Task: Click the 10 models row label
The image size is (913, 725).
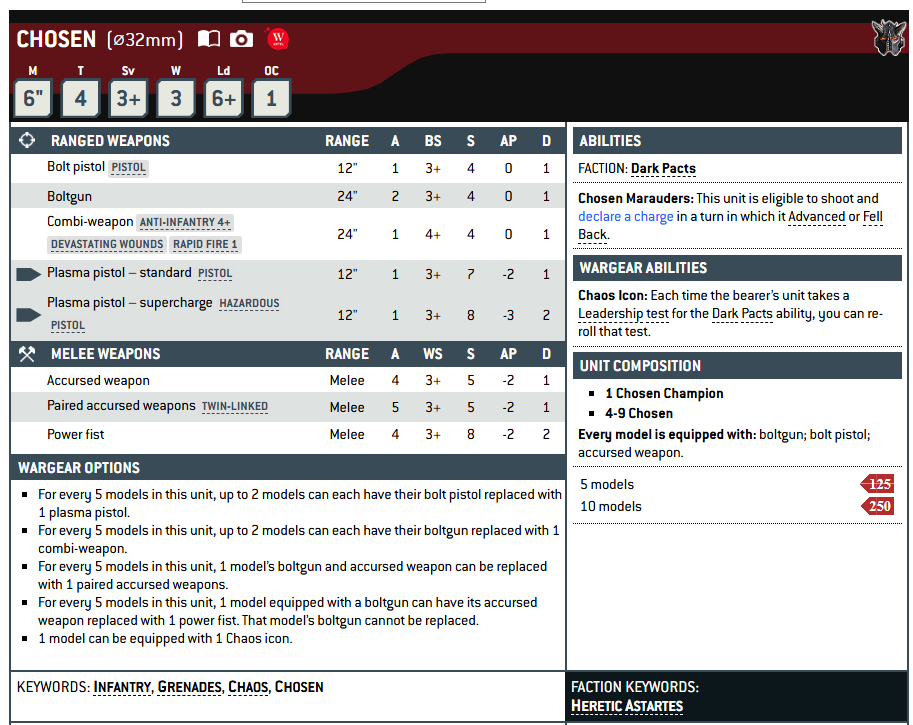Action: coord(610,507)
